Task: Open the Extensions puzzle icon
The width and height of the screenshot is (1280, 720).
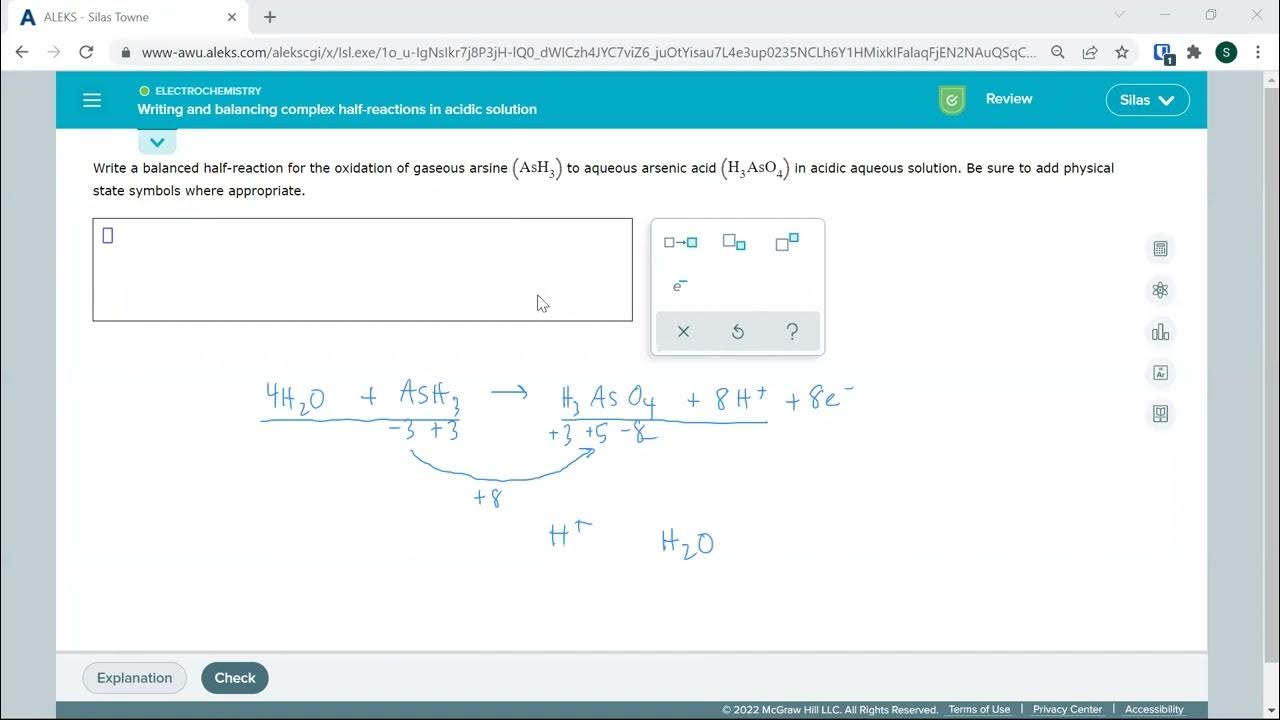Action: pyautogui.click(x=1194, y=53)
